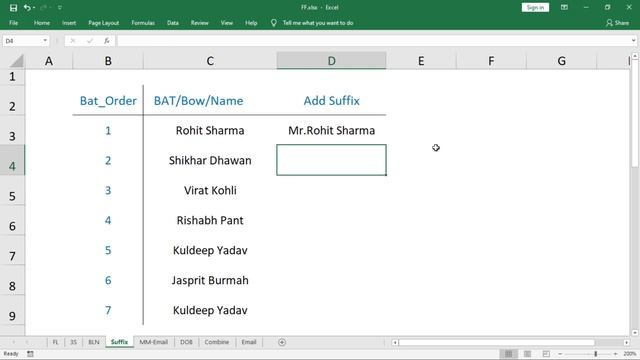Open the Home ribbon tab
Viewport: 640px width, 360px height.
tap(42, 23)
